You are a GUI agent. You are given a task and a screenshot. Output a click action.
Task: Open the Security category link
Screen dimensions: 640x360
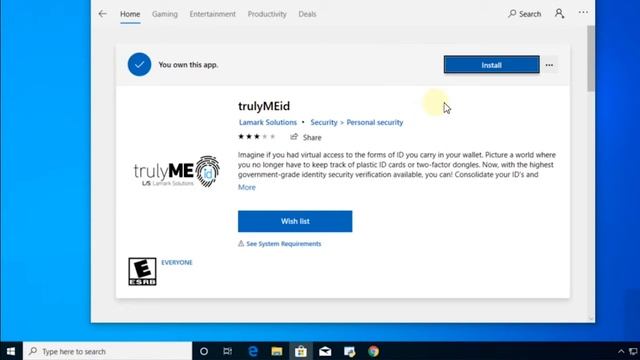(324, 122)
